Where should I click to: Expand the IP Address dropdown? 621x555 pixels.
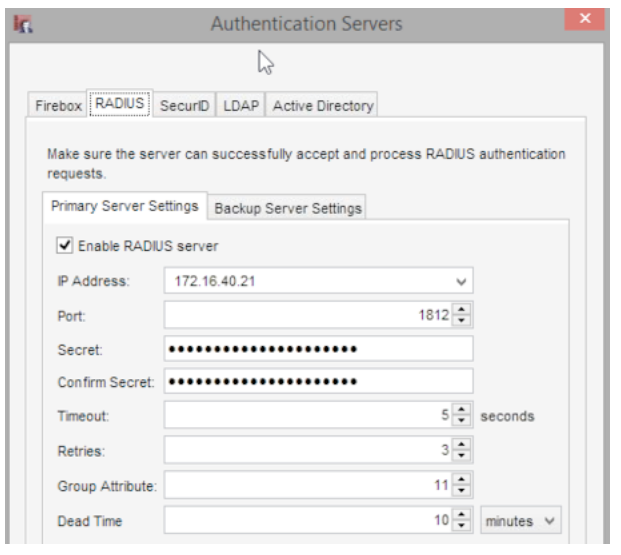tap(461, 283)
